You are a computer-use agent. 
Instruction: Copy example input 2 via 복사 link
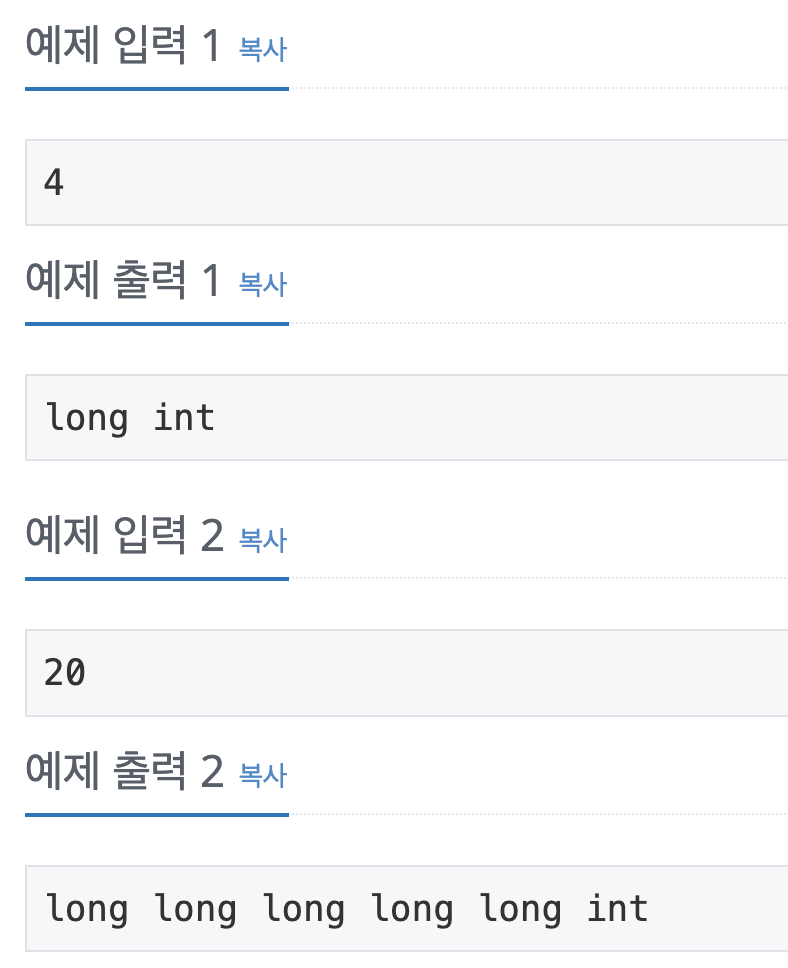click(263, 540)
